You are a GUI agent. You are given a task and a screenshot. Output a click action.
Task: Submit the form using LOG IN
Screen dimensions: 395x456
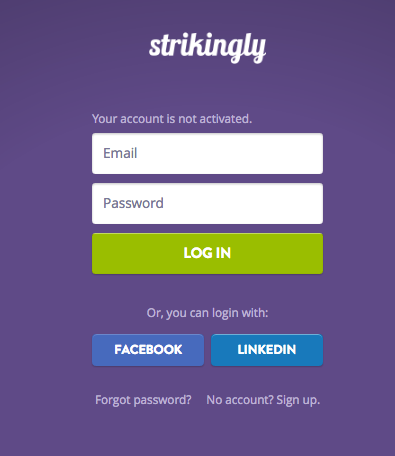[207, 253]
